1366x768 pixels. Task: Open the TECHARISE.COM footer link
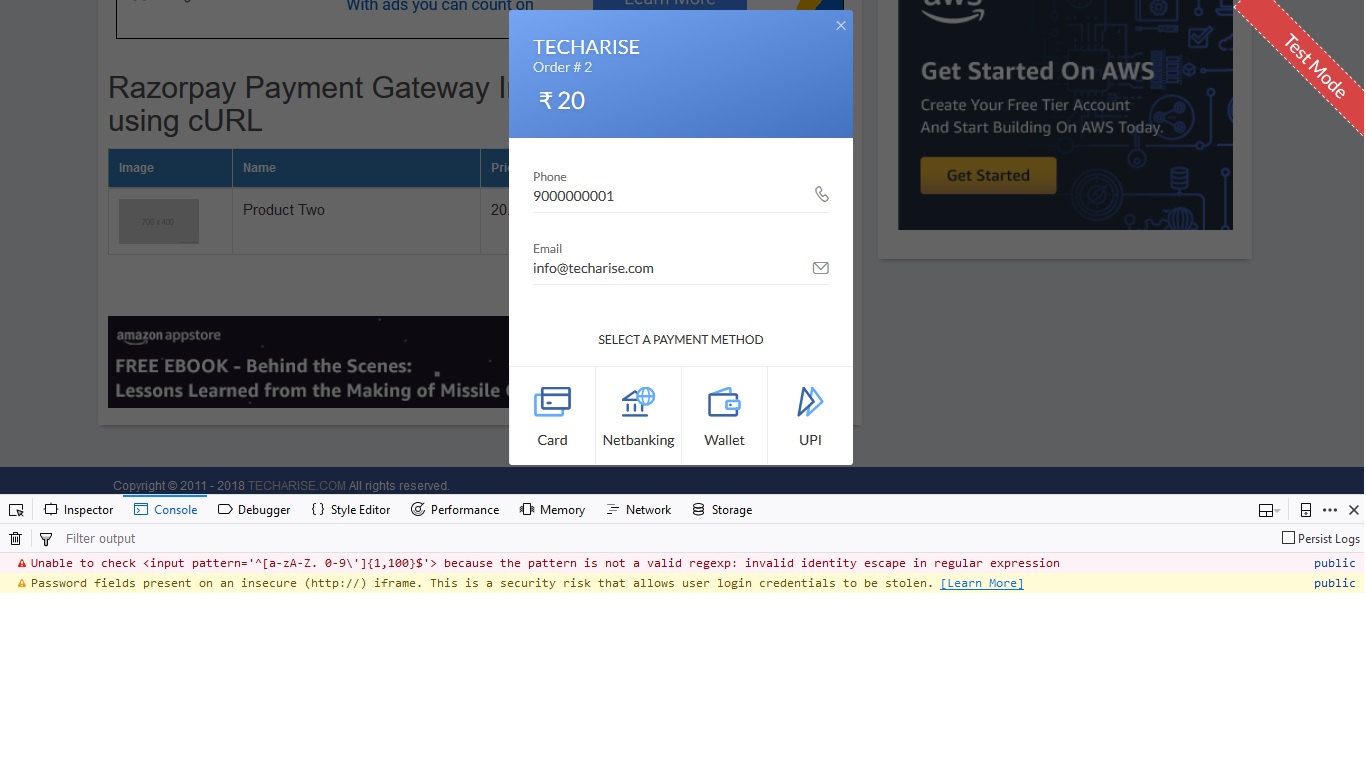[x=297, y=486]
